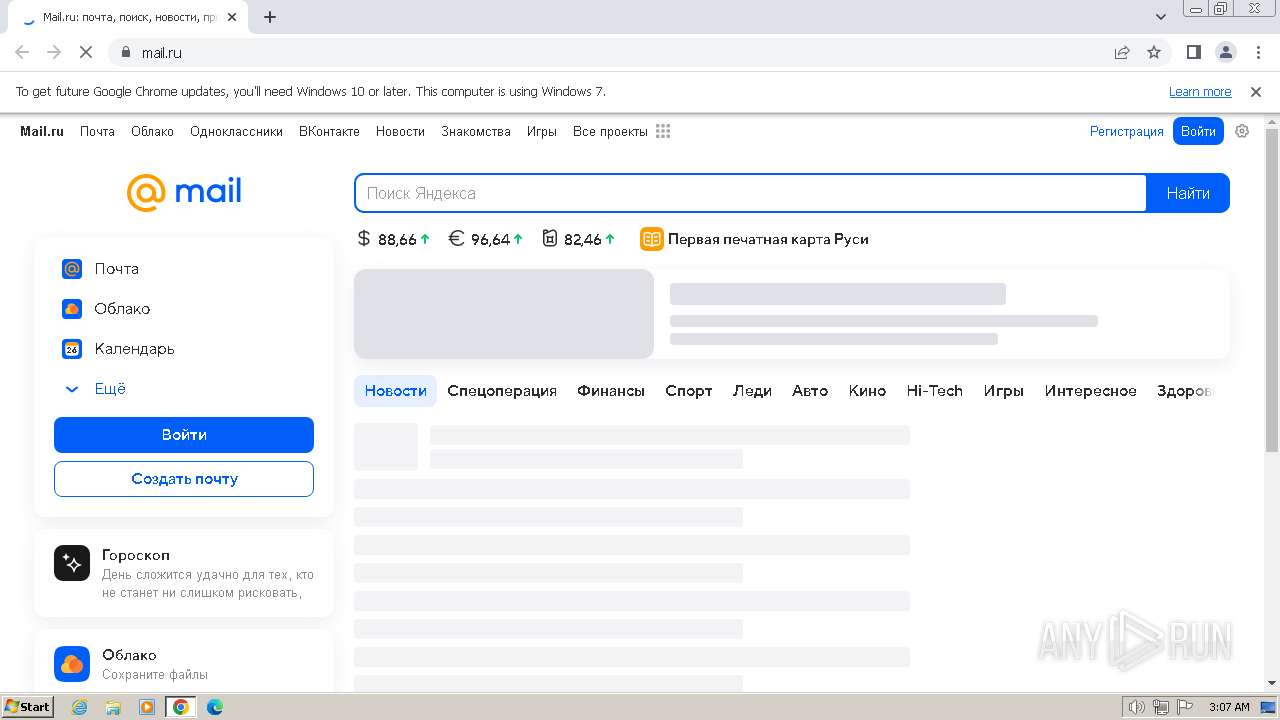
Task: Open ВКонтакте in top navigation
Action: tap(329, 131)
